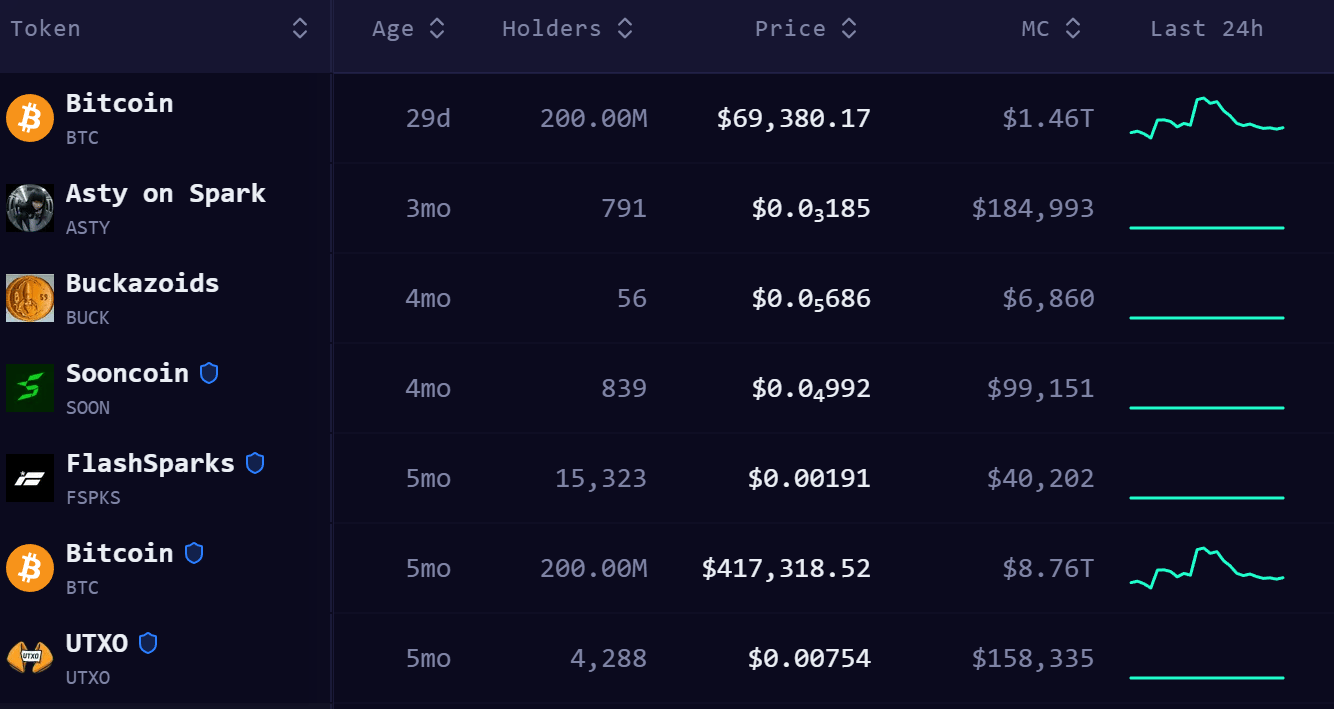Click the UTXO token icon
Viewport: 1334px width, 709px height.
[x=30, y=657]
